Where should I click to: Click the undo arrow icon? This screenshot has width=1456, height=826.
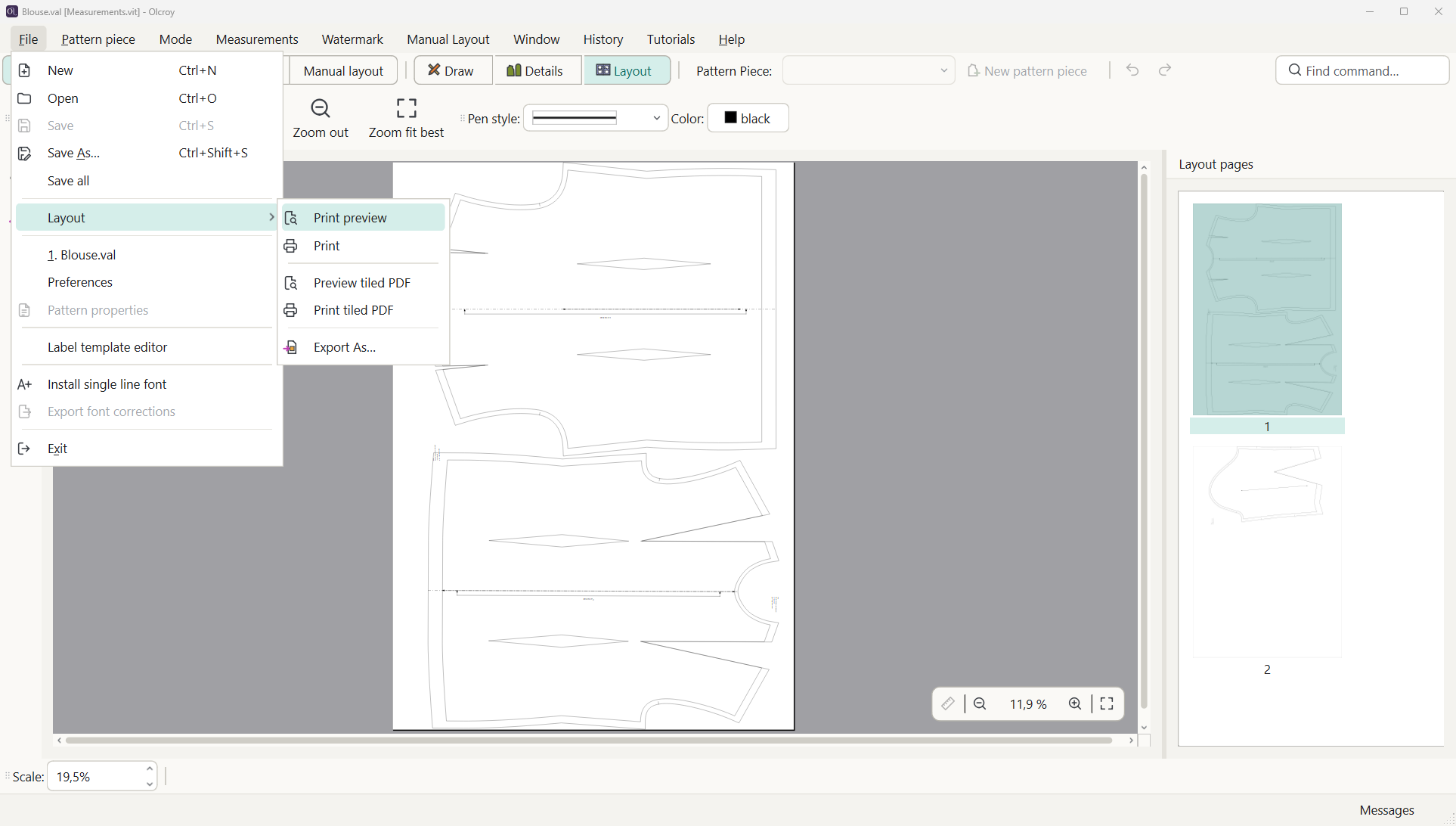(1132, 70)
